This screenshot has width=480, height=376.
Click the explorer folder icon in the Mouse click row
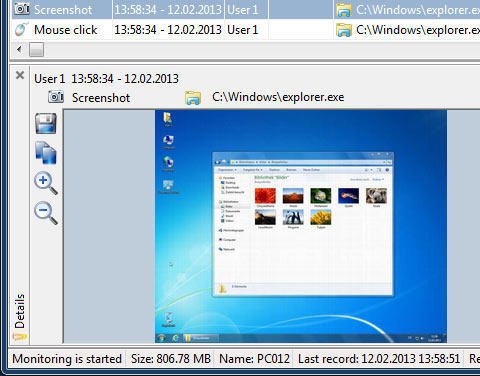(x=344, y=30)
